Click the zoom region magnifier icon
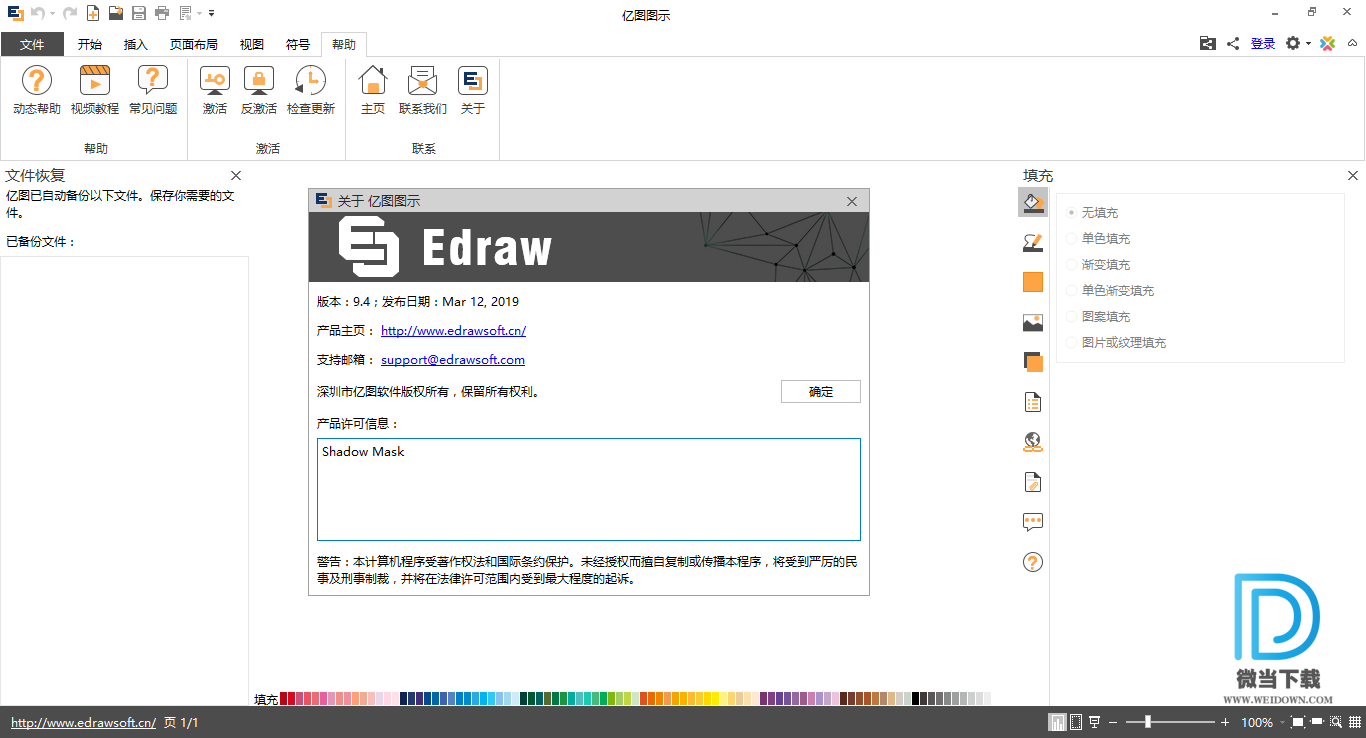Image resolution: width=1366 pixels, height=738 pixels. (x=1336, y=722)
